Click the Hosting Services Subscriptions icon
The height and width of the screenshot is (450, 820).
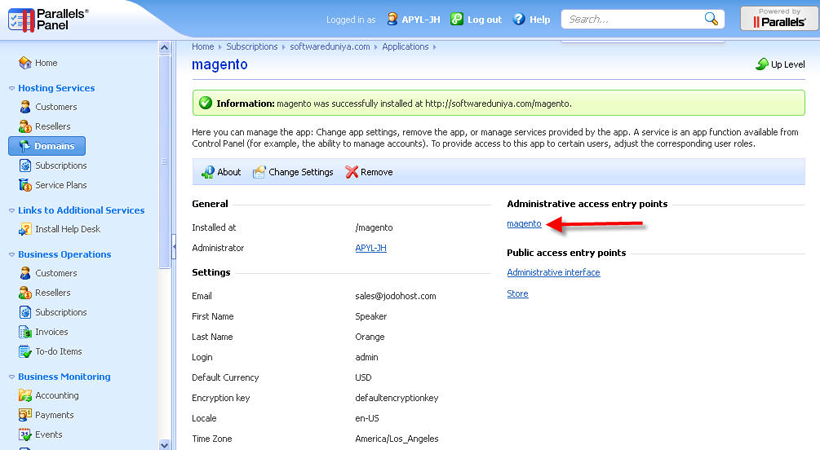(x=25, y=165)
